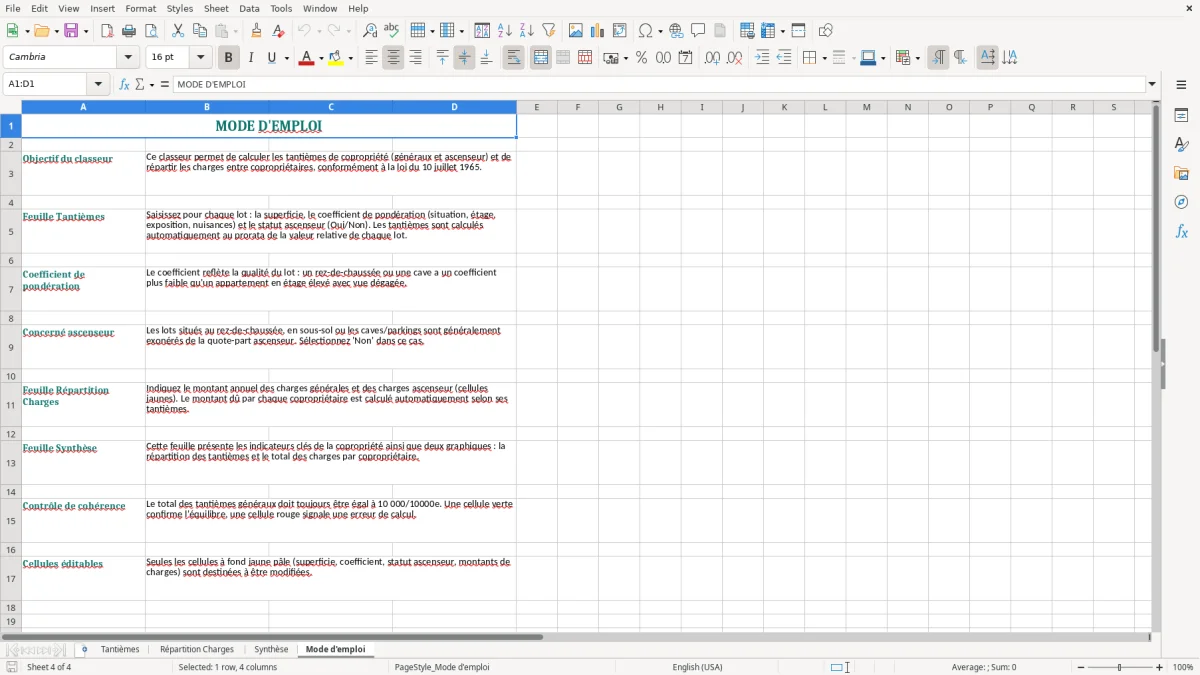Sort ascending A to Z
The width and height of the screenshot is (1200, 675).
point(505,31)
